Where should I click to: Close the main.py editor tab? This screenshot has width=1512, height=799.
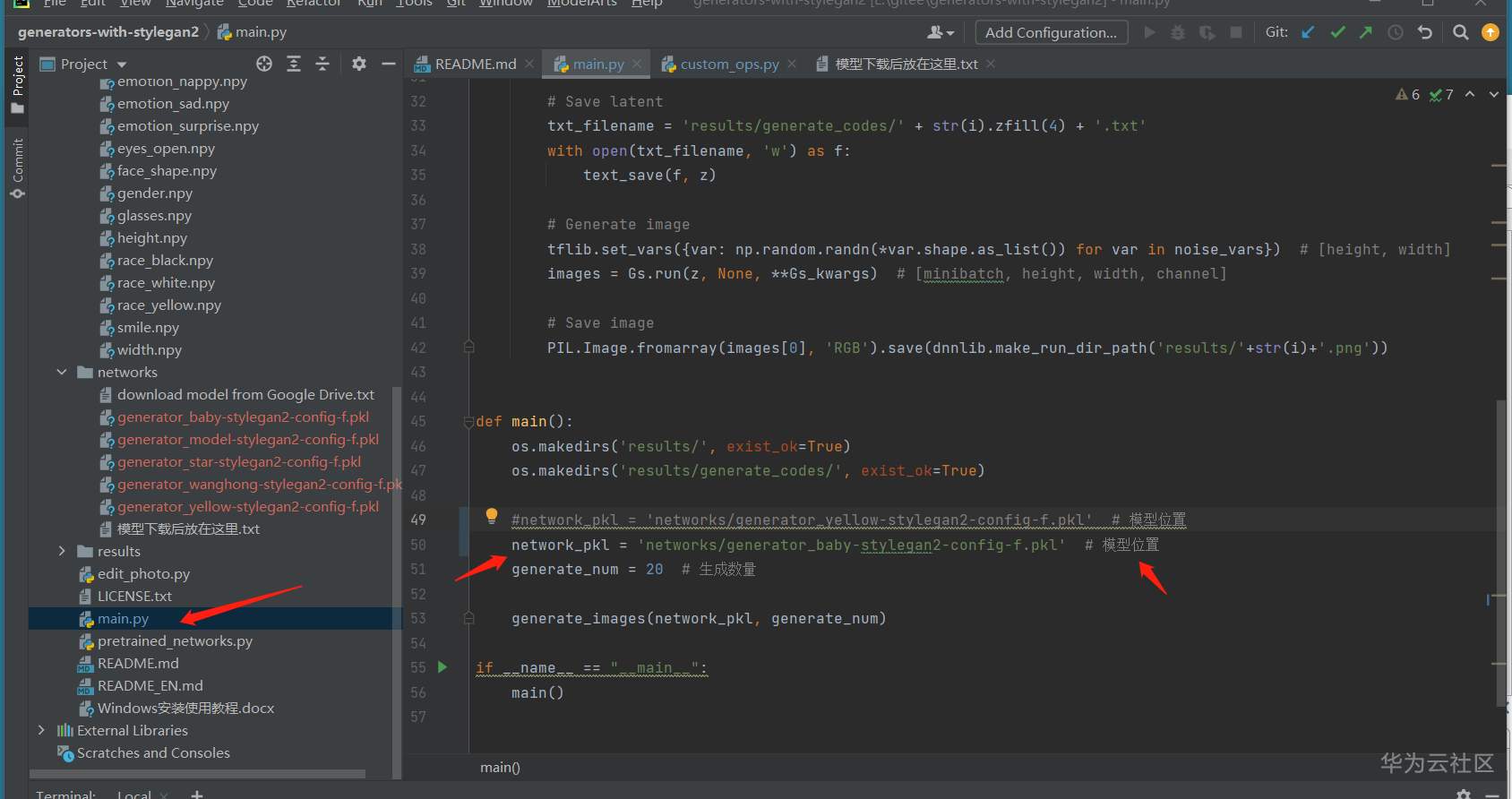pos(637,64)
